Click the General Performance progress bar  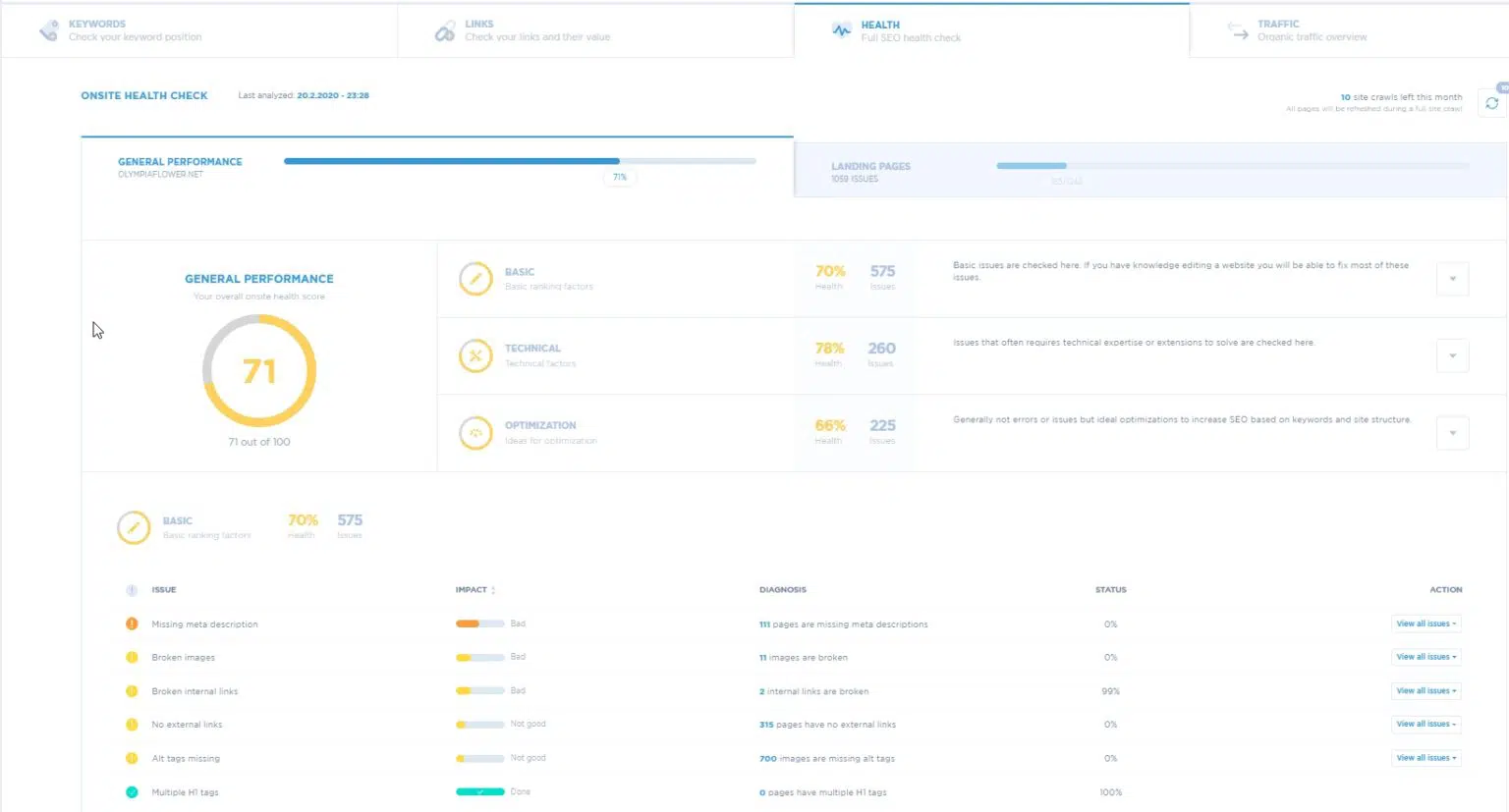[x=520, y=161]
